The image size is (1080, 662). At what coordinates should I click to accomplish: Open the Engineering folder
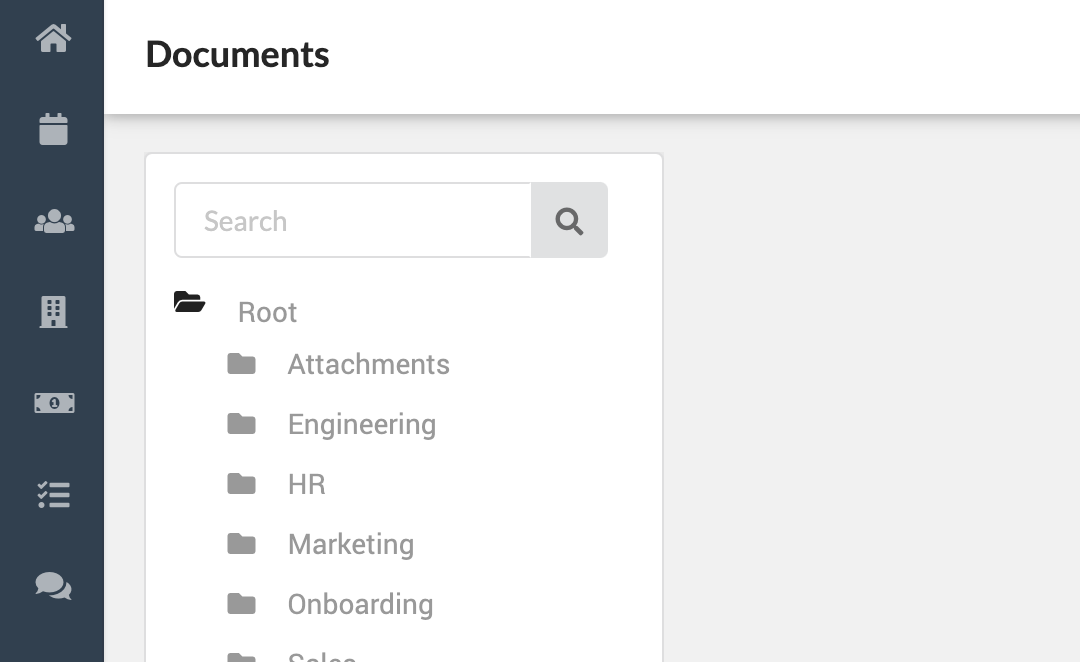361,424
